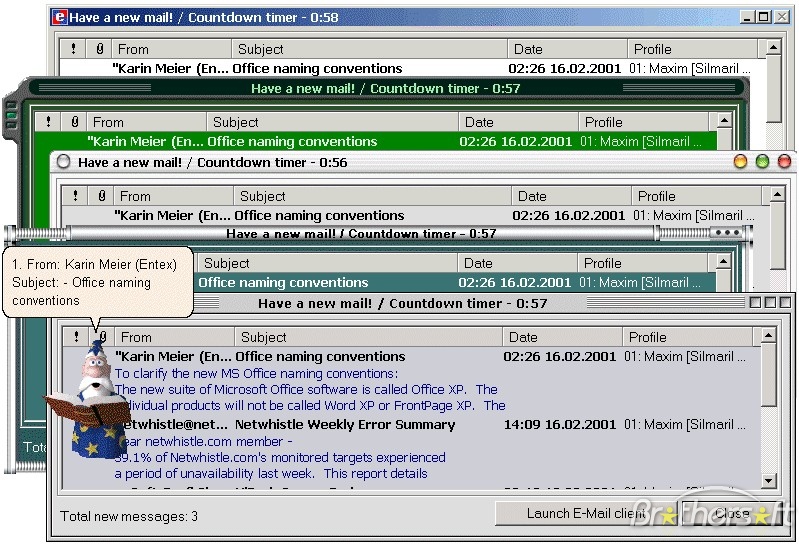The width and height of the screenshot is (799, 545).
Task: Click the Subject header in the 0:58 window
Action: pos(370,49)
